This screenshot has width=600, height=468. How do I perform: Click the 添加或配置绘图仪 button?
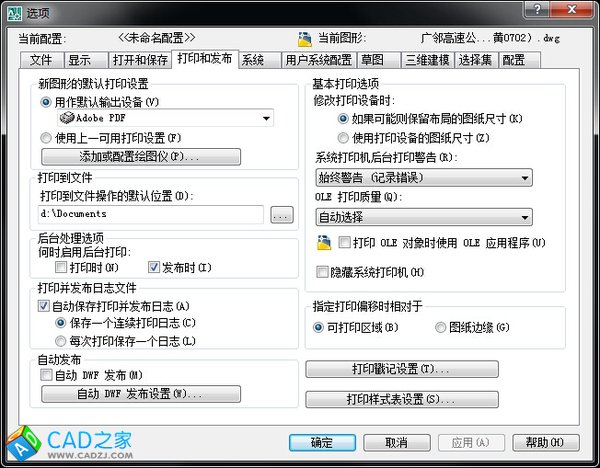click(x=141, y=157)
